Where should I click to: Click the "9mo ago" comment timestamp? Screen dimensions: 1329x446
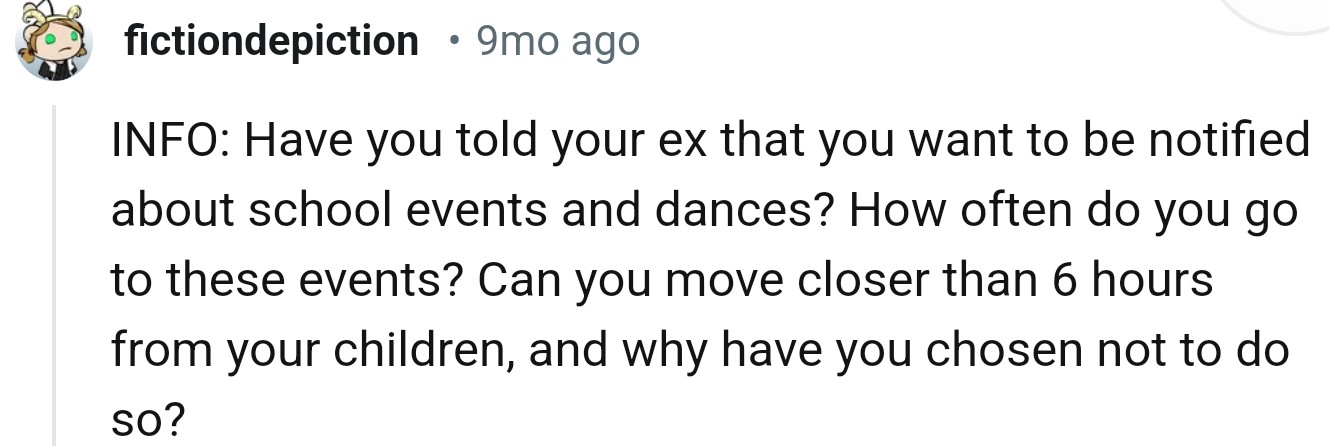click(557, 41)
